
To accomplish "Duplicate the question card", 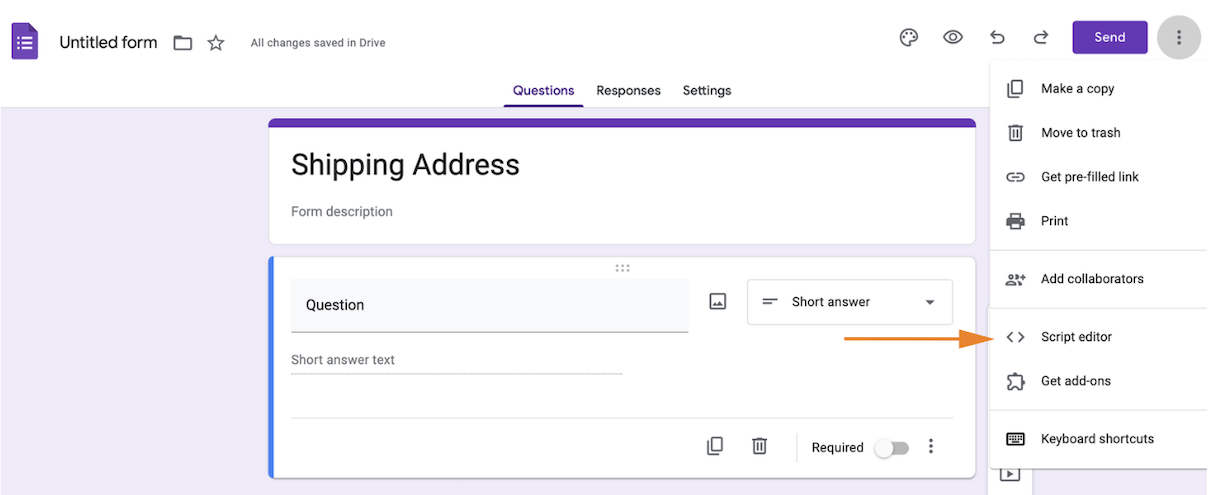I will [715, 447].
